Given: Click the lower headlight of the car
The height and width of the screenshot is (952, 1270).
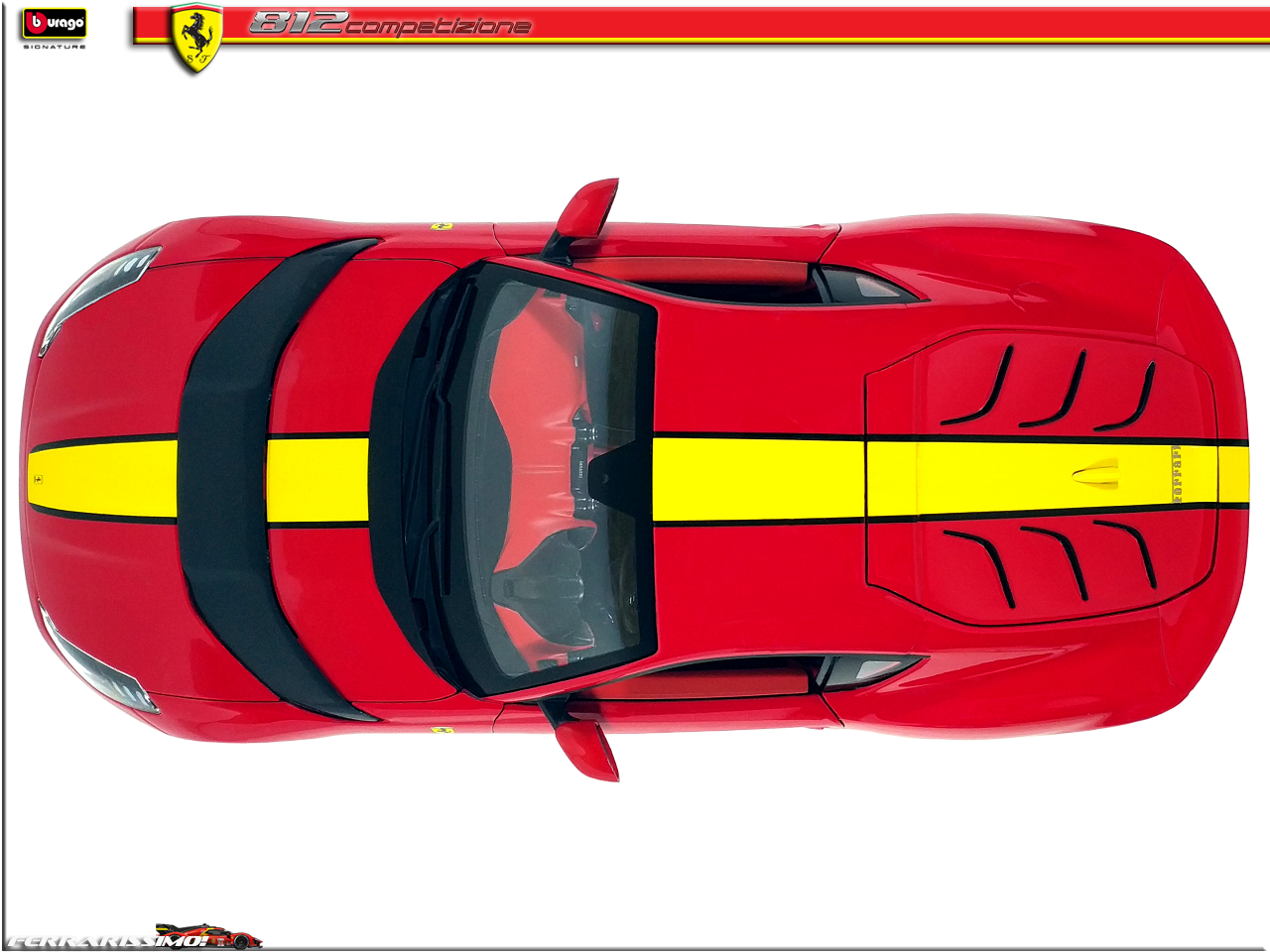Looking at the screenshot, I should (99, 664).
